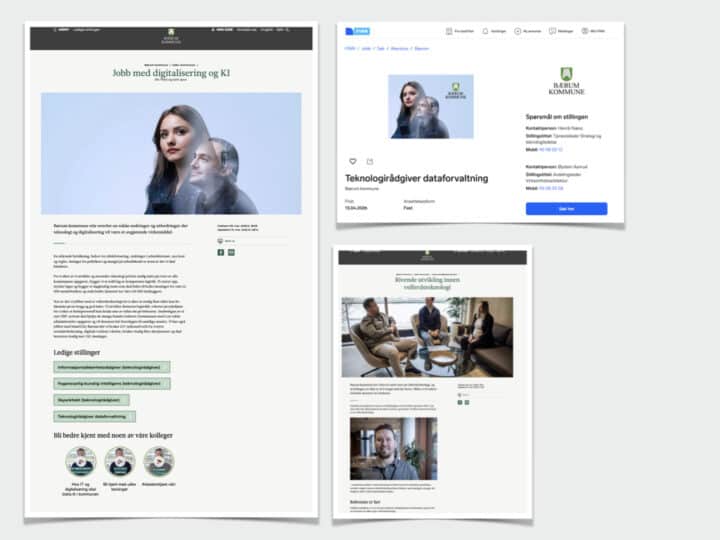Click the heart favorite icon on job ad

pyautogui.click(x=352, y=161)
